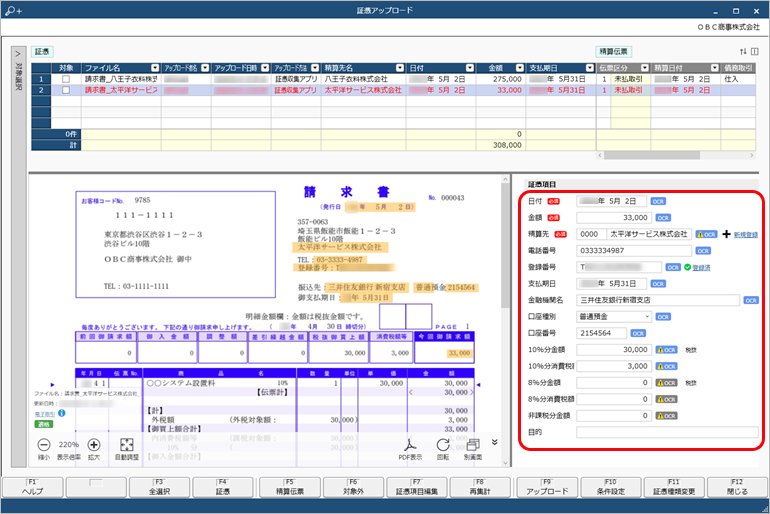The height and width of the screenshot is (514, 770).
Task: Open the 新規登録 link
Action: point(746,235)
